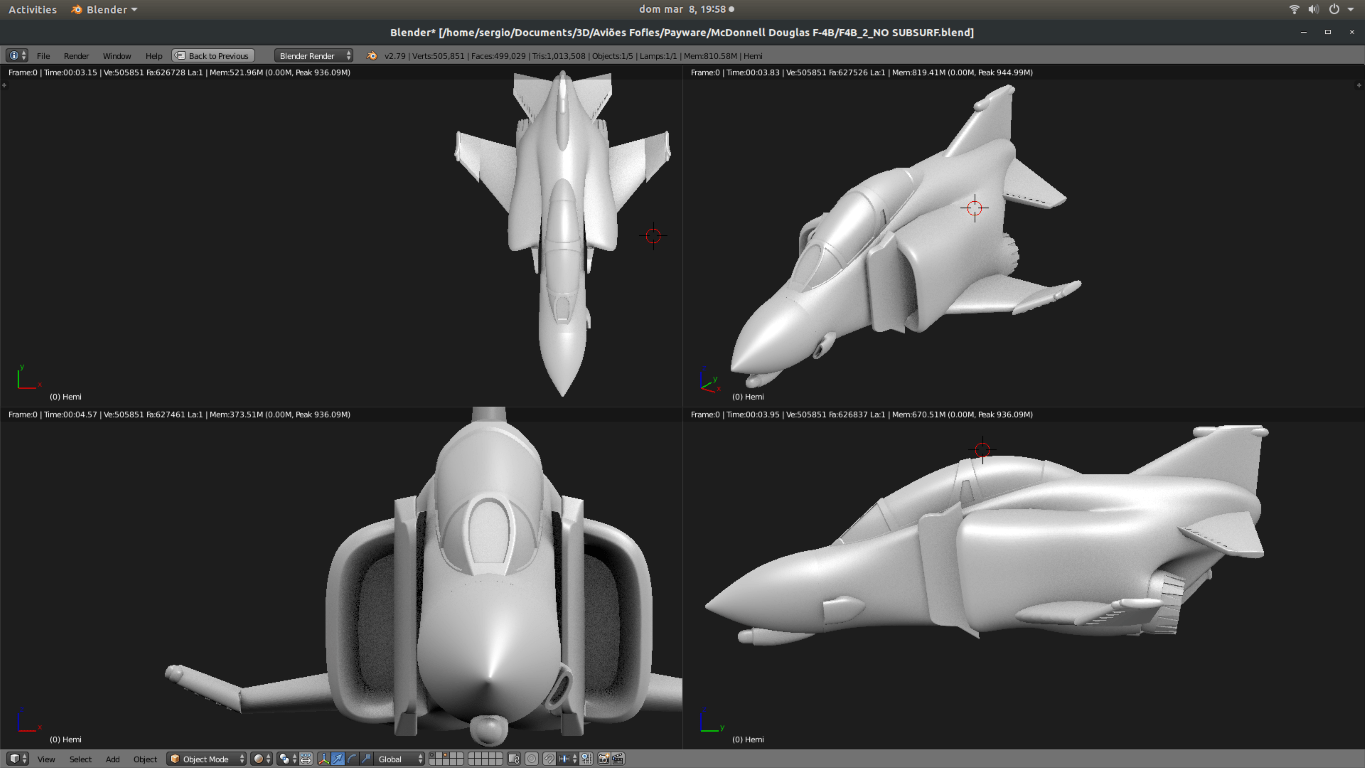Select the translate manipulator arrow

[x=338, y=759]
